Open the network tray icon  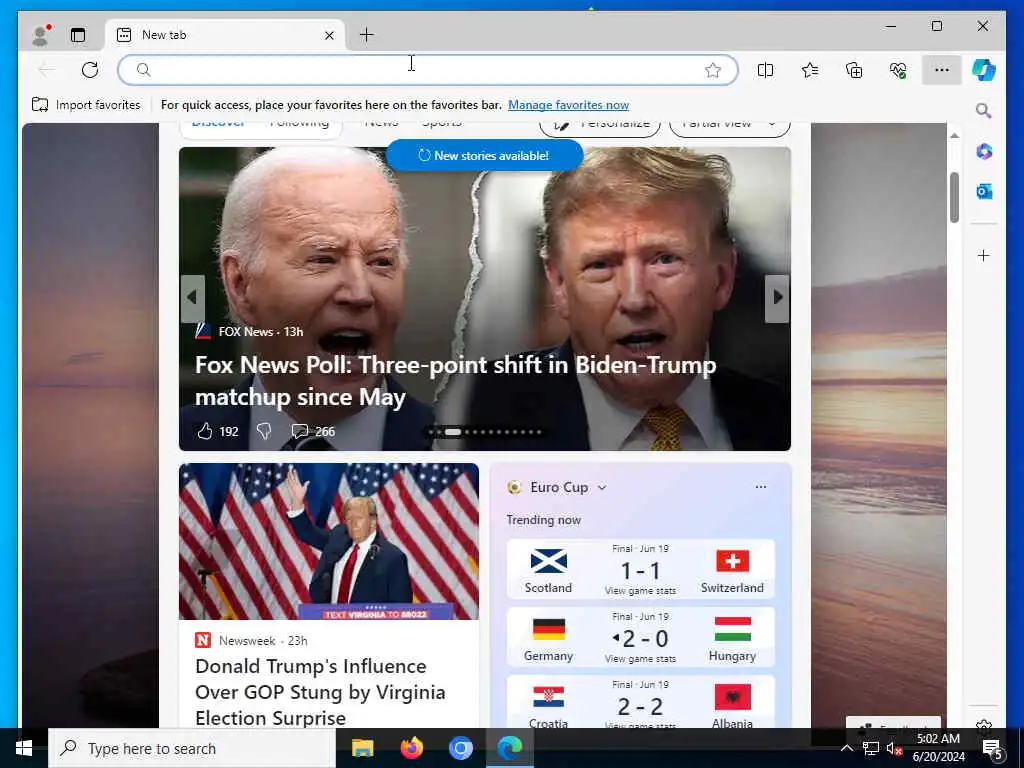(870, 748)
